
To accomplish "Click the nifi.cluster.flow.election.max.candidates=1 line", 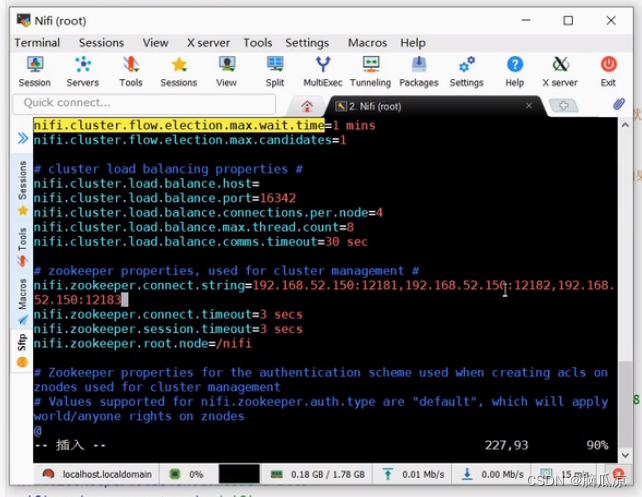I will [190, 140].
